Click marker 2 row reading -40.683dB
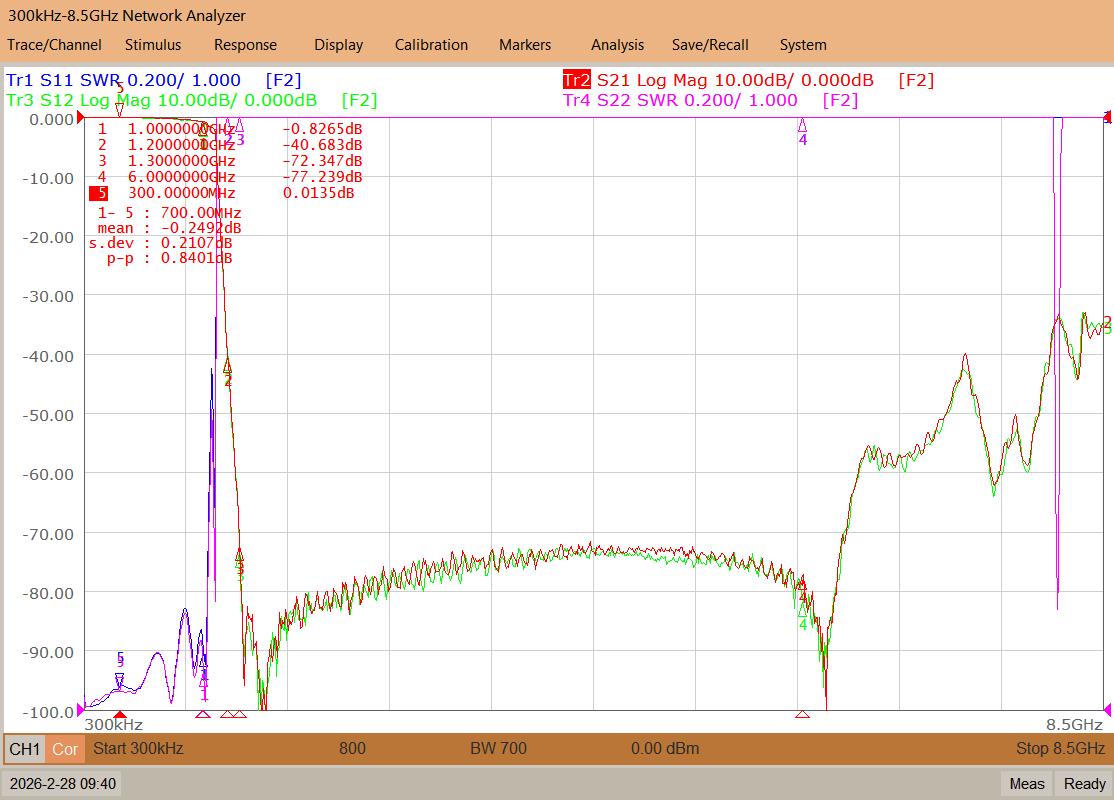The image size is (1114, 800). pos(229,145)
